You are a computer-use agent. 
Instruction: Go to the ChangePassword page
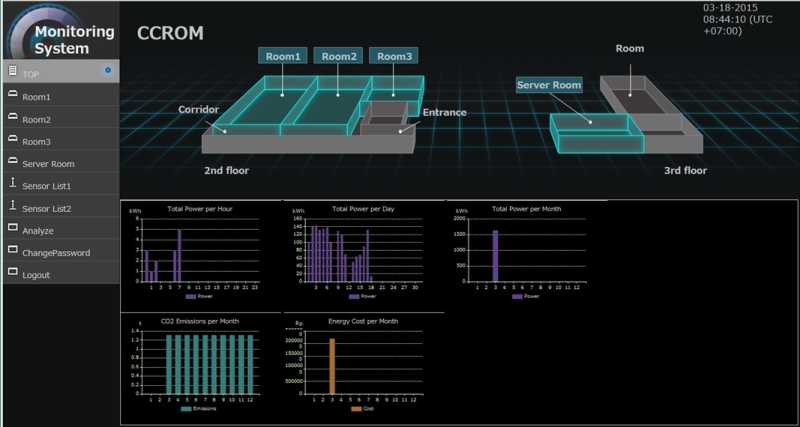point(55,253)
